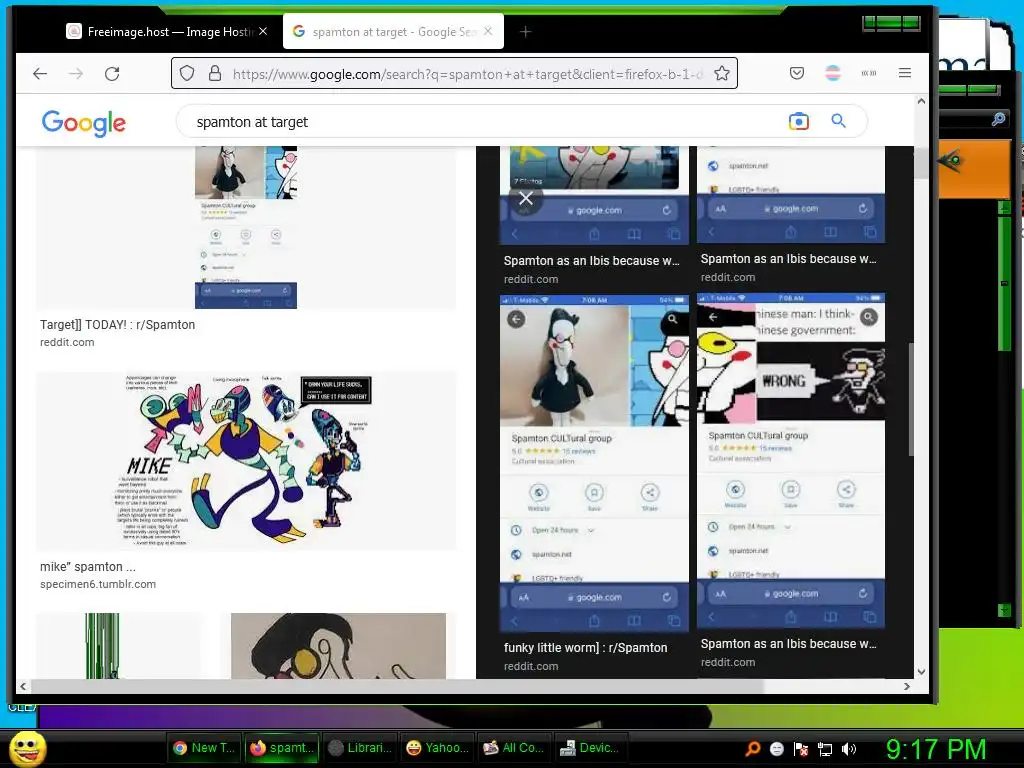Screen dimensions: 1024x768
Task: Click the right arrow of the horizontal scrollbar
Action: (x=906, y=686)
